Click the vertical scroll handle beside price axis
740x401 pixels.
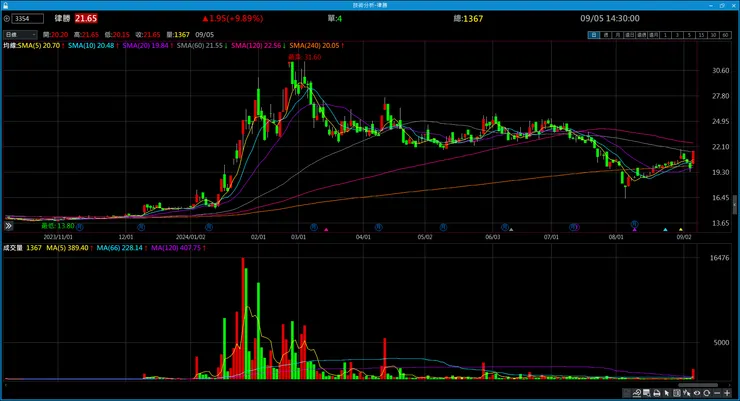coord(734,205)
